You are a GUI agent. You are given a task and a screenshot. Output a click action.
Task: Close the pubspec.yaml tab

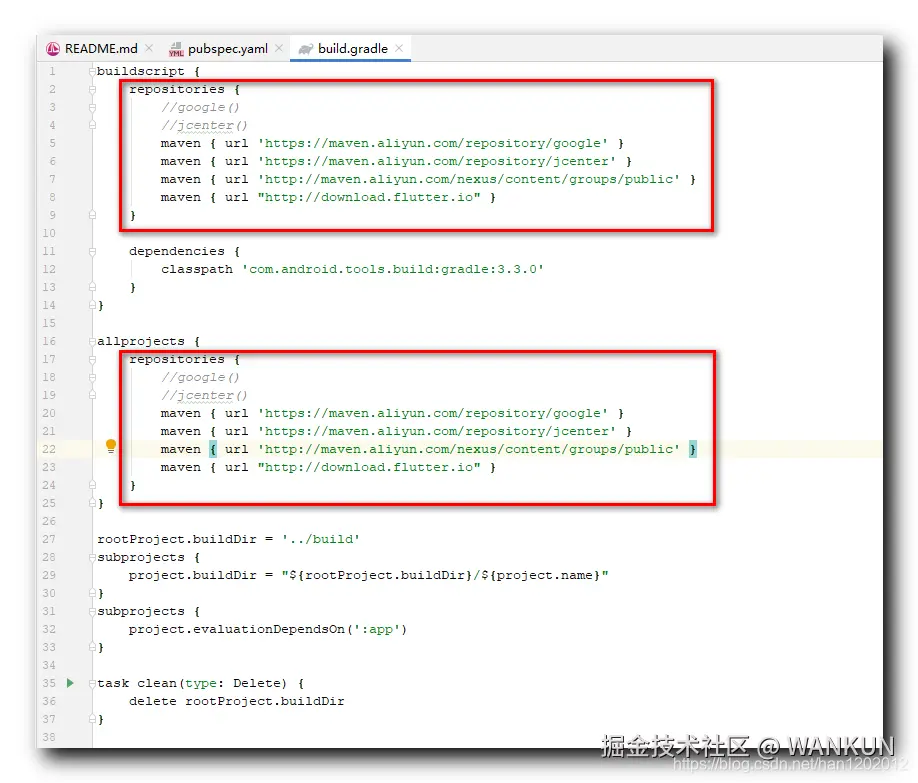click(x=279, y=48)
